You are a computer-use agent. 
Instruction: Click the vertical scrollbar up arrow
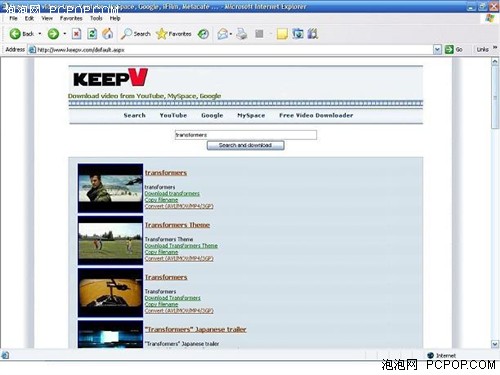point(495,62)
